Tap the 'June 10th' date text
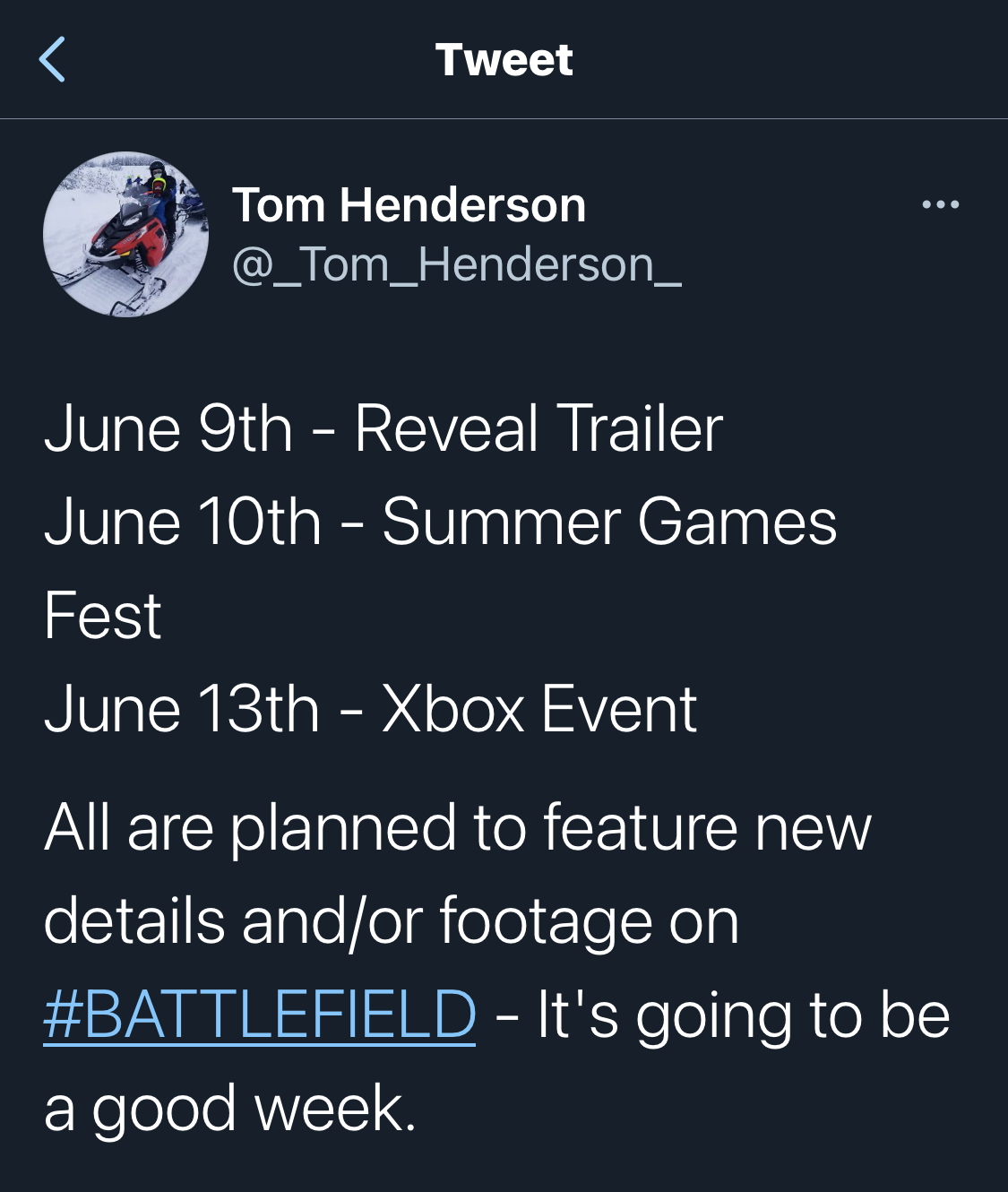Image resolution: width=1008 pixels, height=1192 pixels. pos(183,522)
